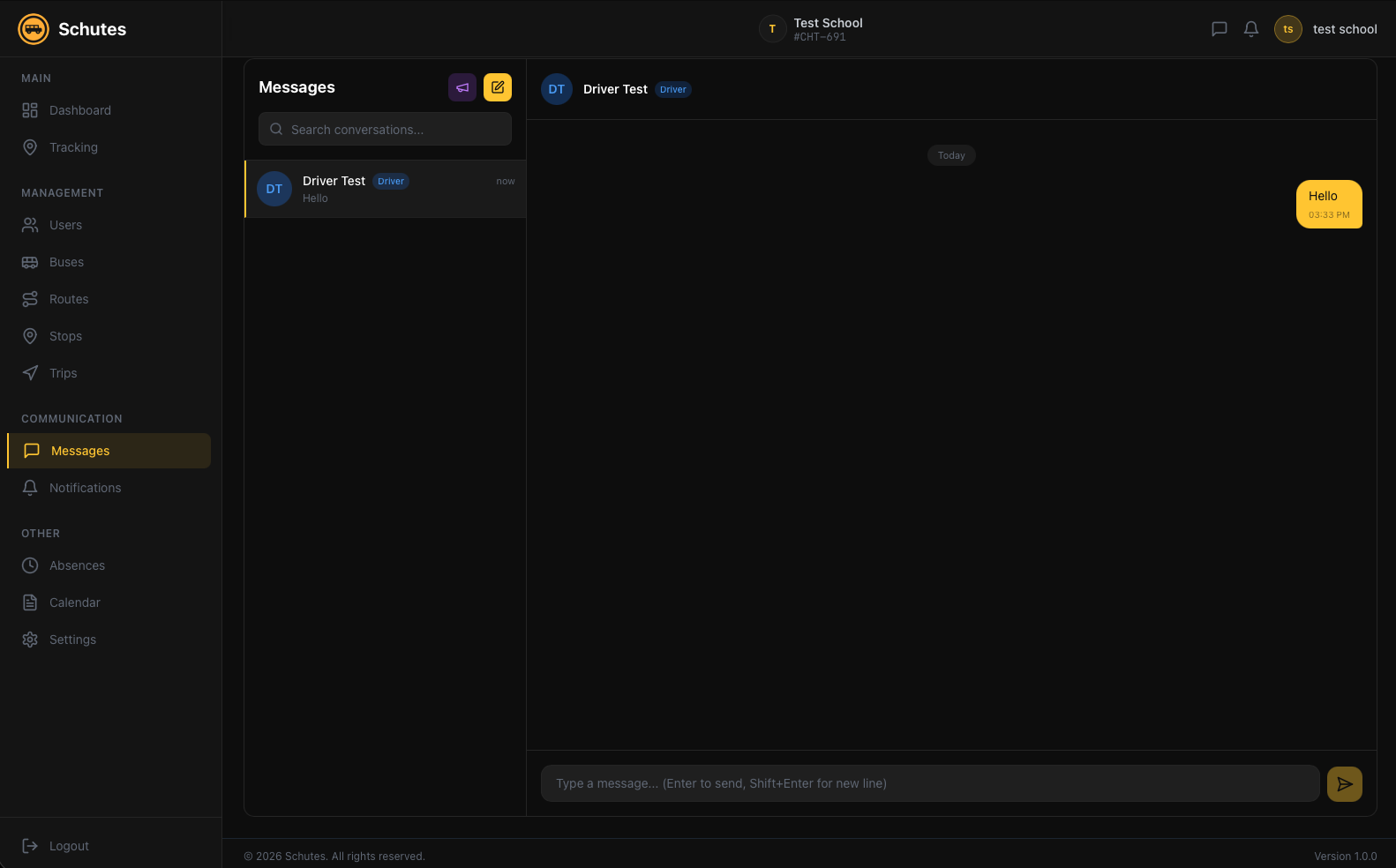
Task: Click the Schutes brand name
Action: click(x=92, y=29)
